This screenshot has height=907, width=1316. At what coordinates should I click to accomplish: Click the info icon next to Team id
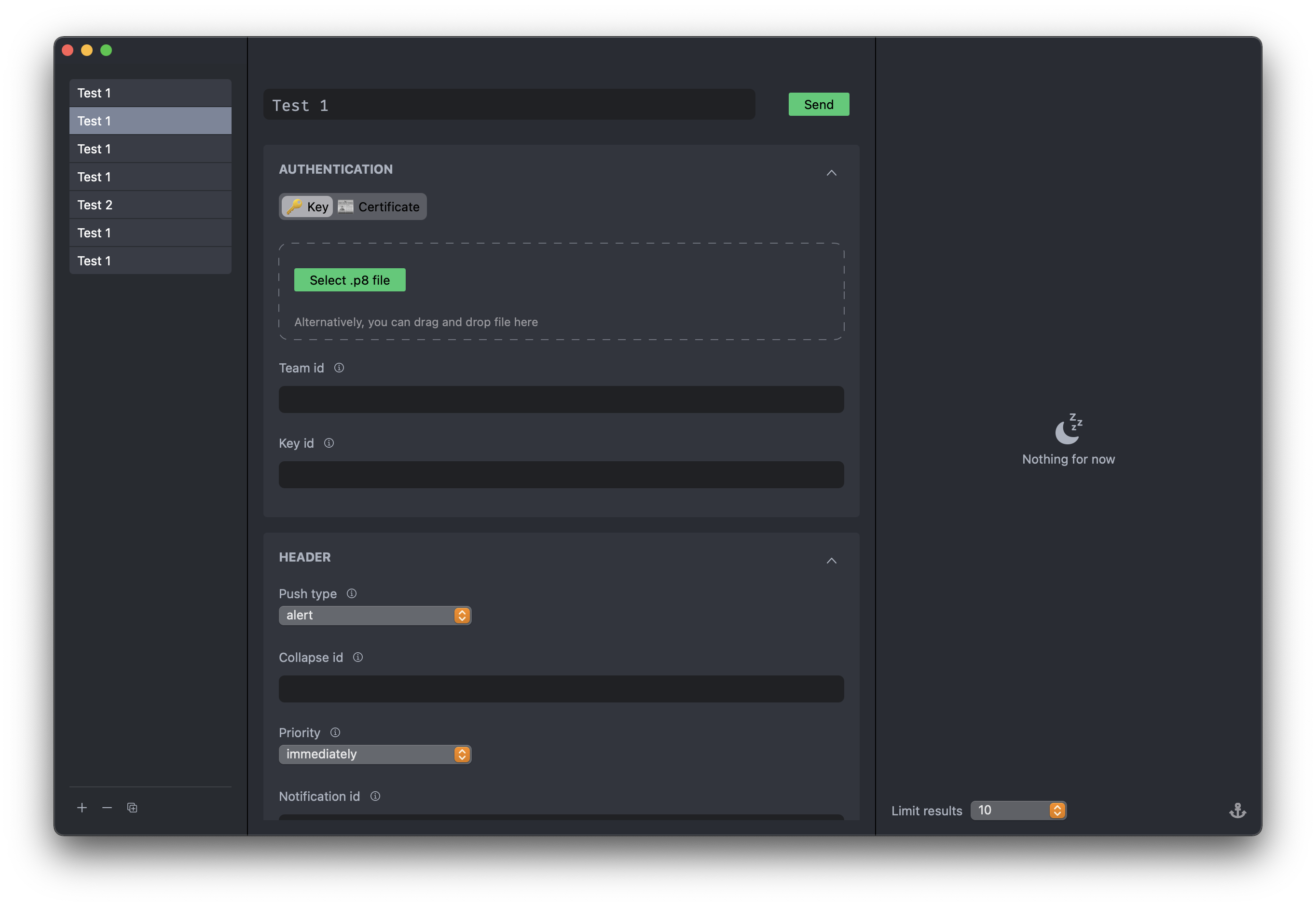tap(339, 368)
